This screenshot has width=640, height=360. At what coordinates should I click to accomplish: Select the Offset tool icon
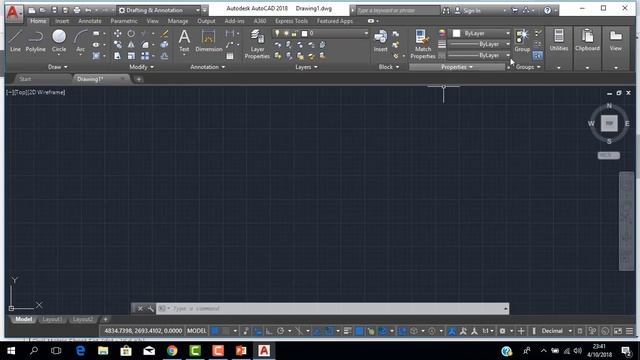[x=164, y=56]
